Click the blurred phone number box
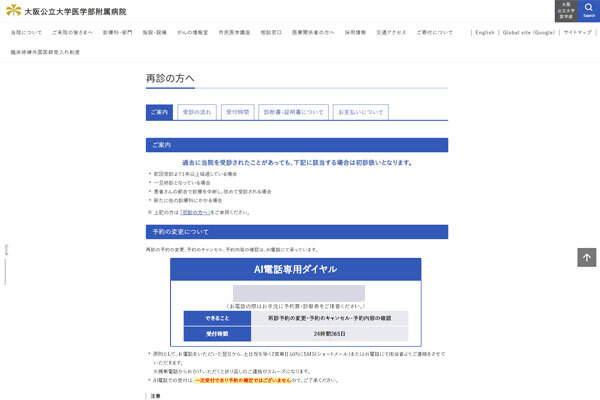This screenshot has width=600, height=400. 299,293
